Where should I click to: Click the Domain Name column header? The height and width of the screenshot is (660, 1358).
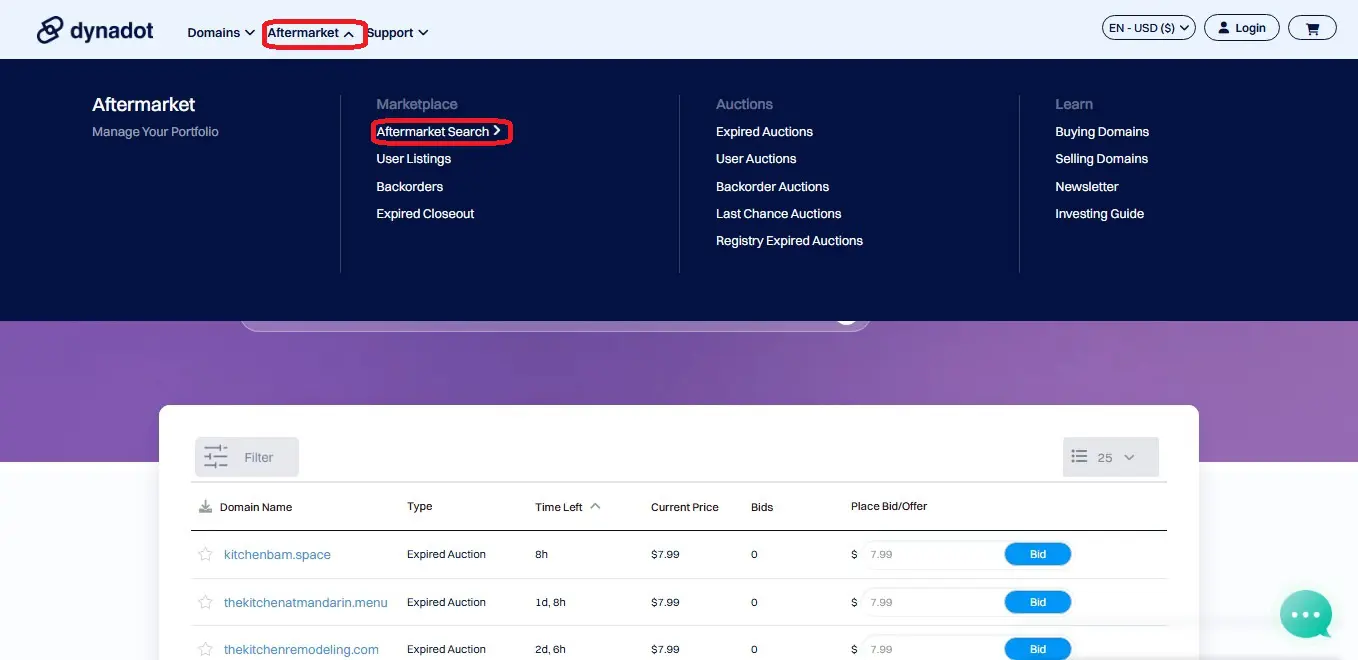coord(256,507)
